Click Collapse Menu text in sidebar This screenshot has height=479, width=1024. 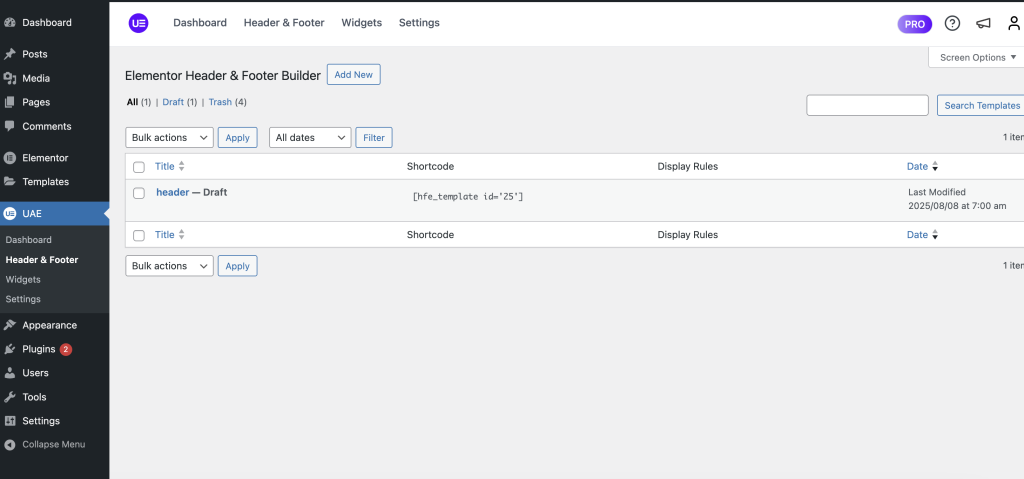[54, 444]
